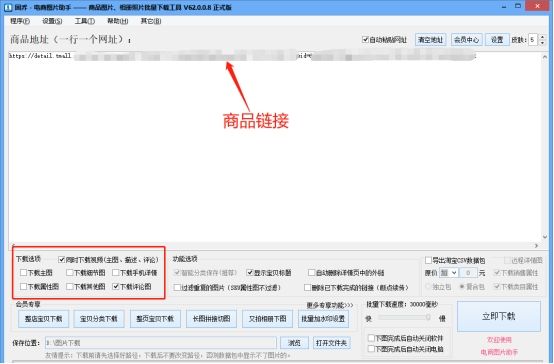This screenshot has width=554, height=364.
Task: Click the URL area scrollbar down arrow
Action: (x=545, y=237)
